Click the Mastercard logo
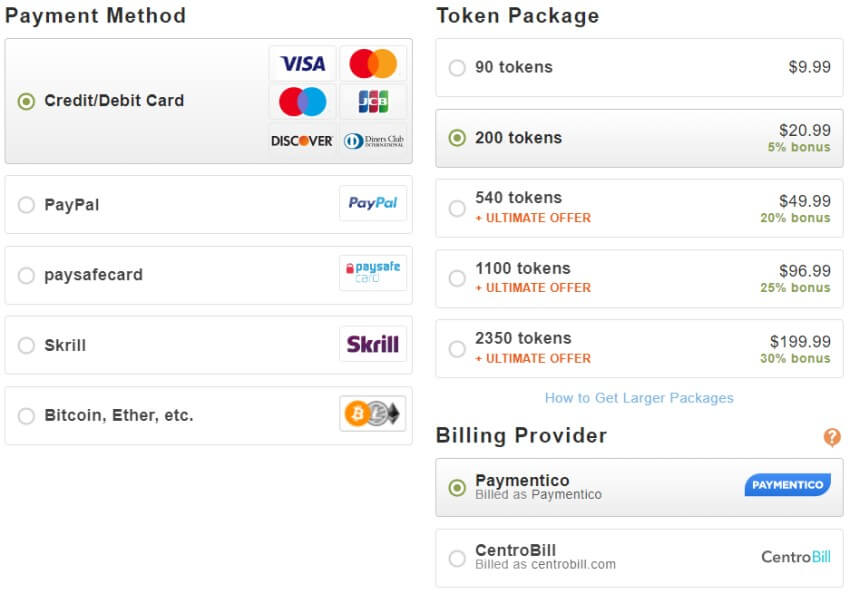 [373, 64]
